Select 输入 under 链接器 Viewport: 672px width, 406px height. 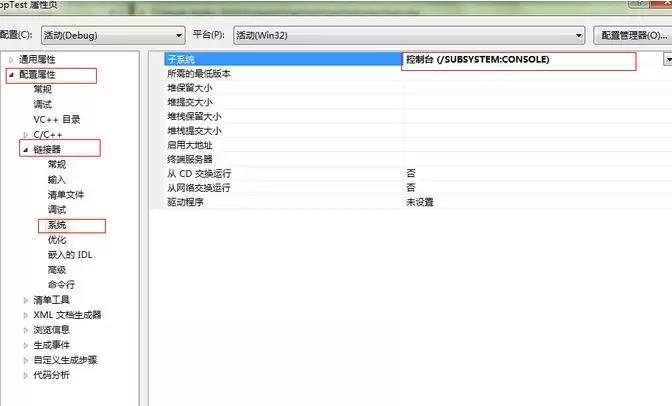[x=57, y=179]
